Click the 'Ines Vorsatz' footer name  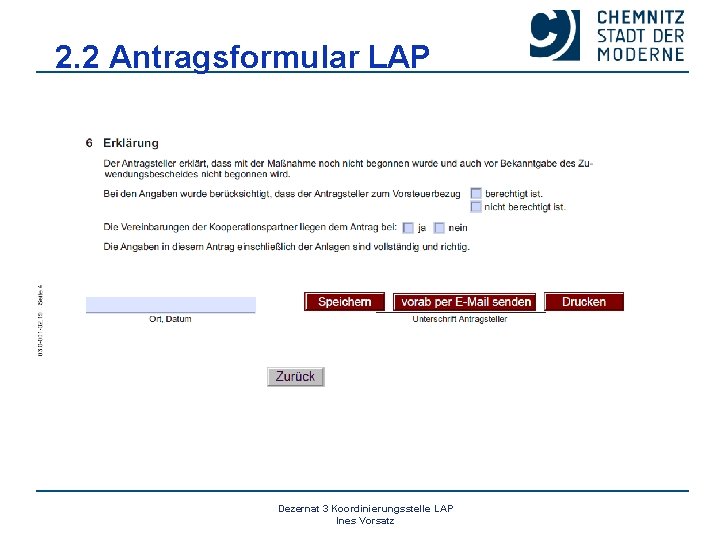[x=365, y=521]
